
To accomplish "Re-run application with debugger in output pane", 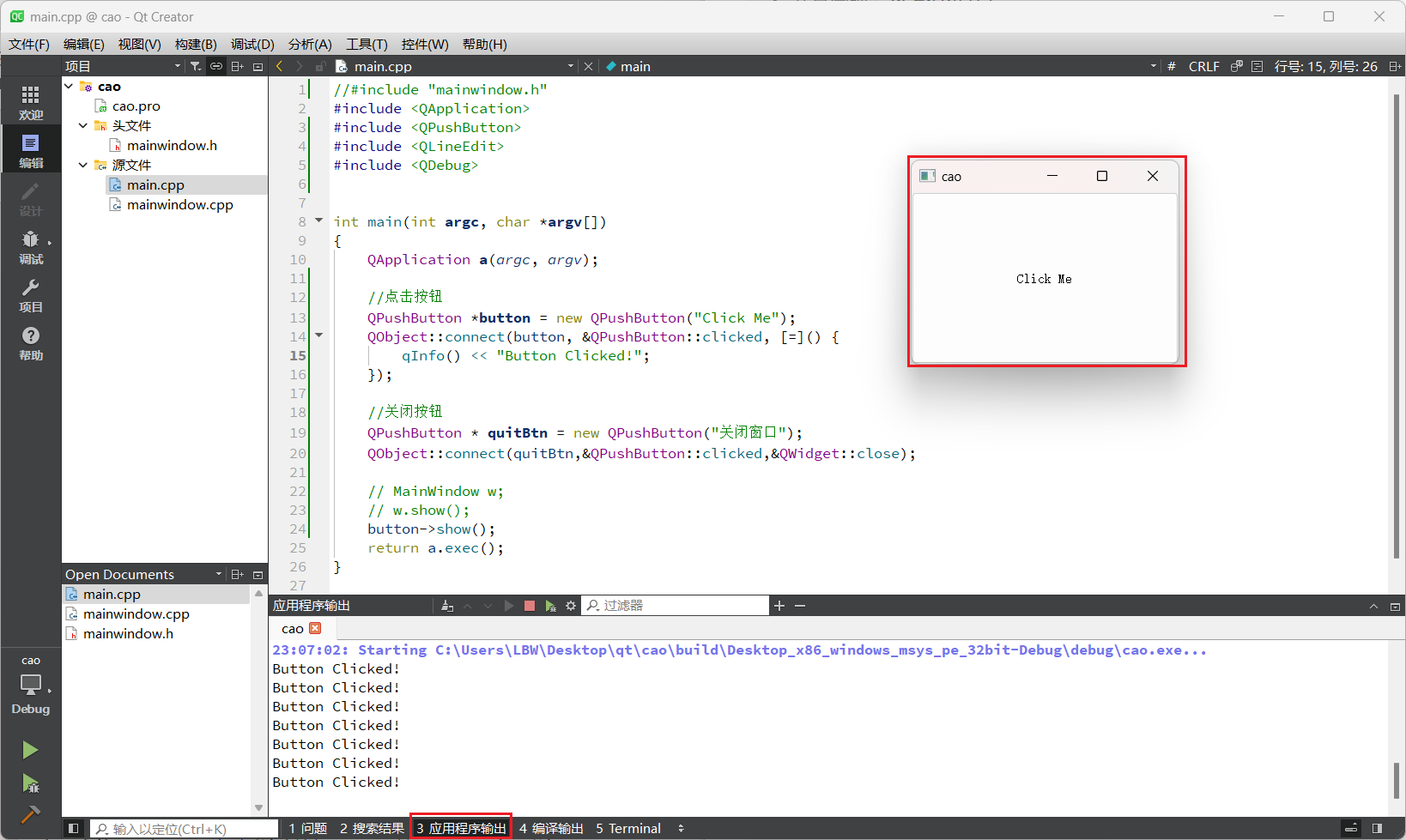I will (550, 606).
